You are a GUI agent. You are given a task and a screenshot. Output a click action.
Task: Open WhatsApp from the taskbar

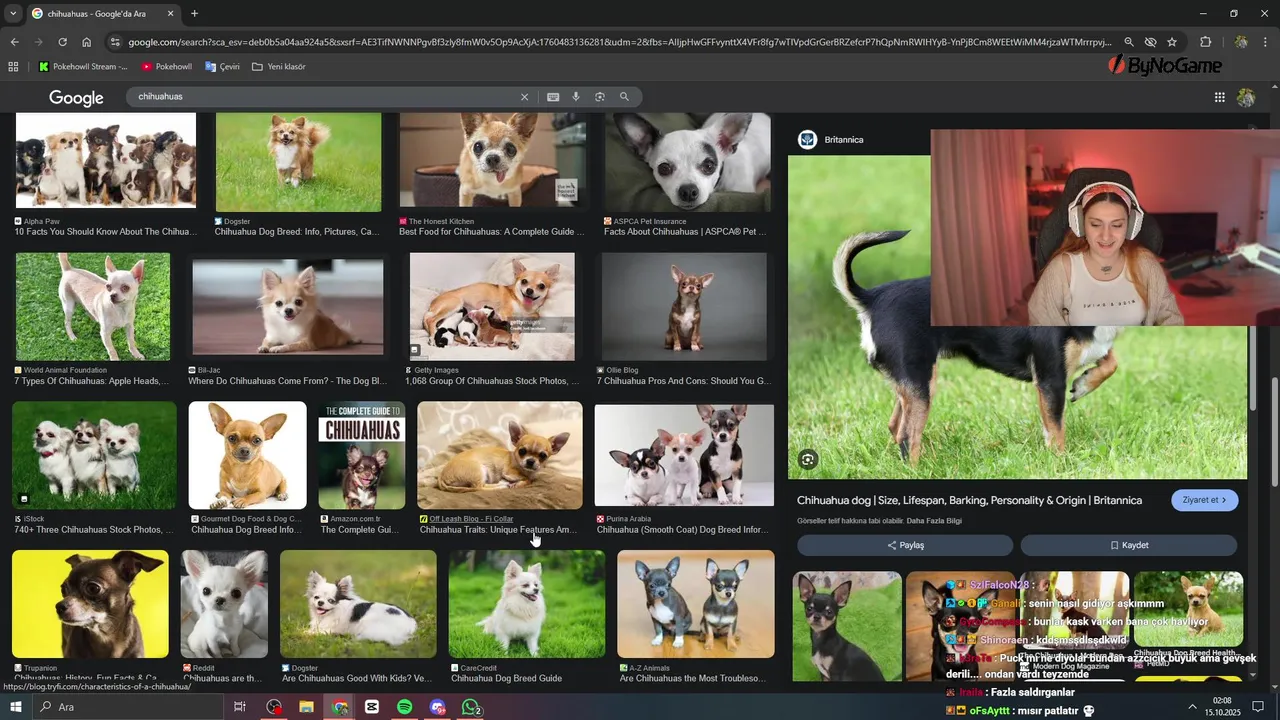click(470, 707)
